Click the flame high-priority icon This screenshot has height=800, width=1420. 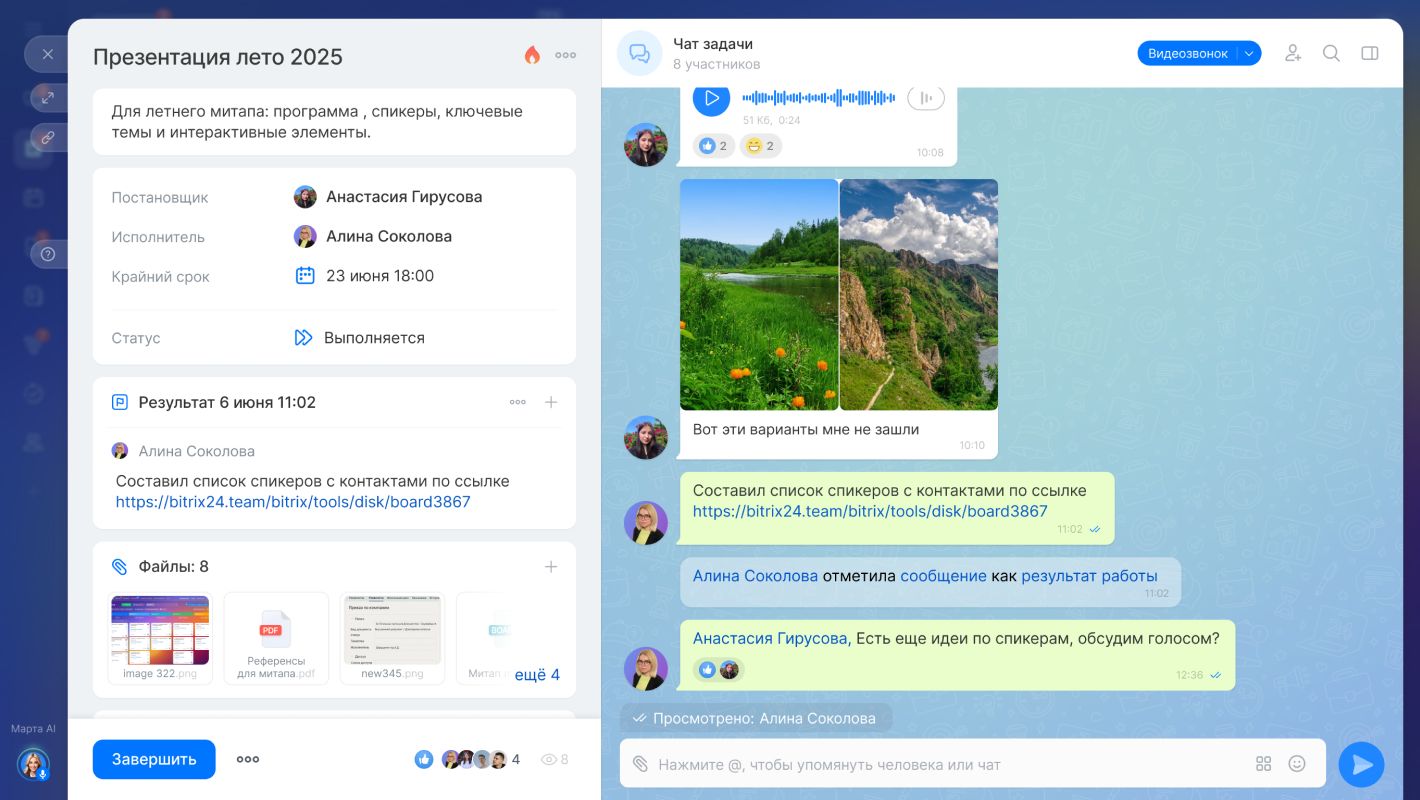(x=532, y=56)
